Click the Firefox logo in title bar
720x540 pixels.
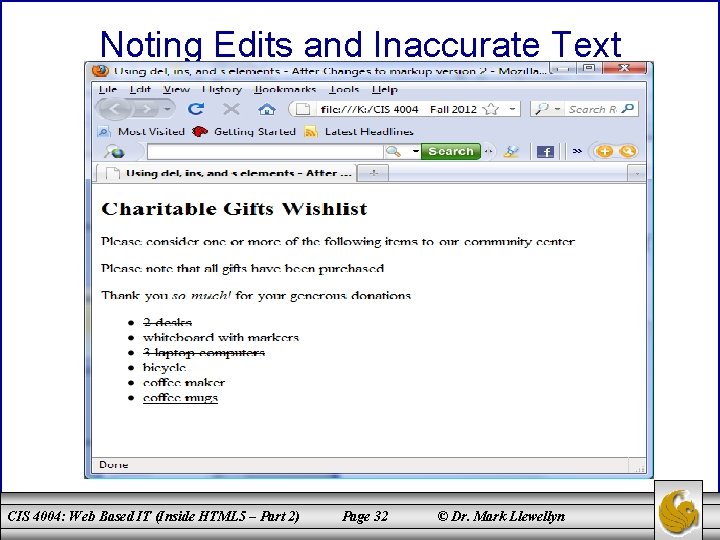click(100, 71)
